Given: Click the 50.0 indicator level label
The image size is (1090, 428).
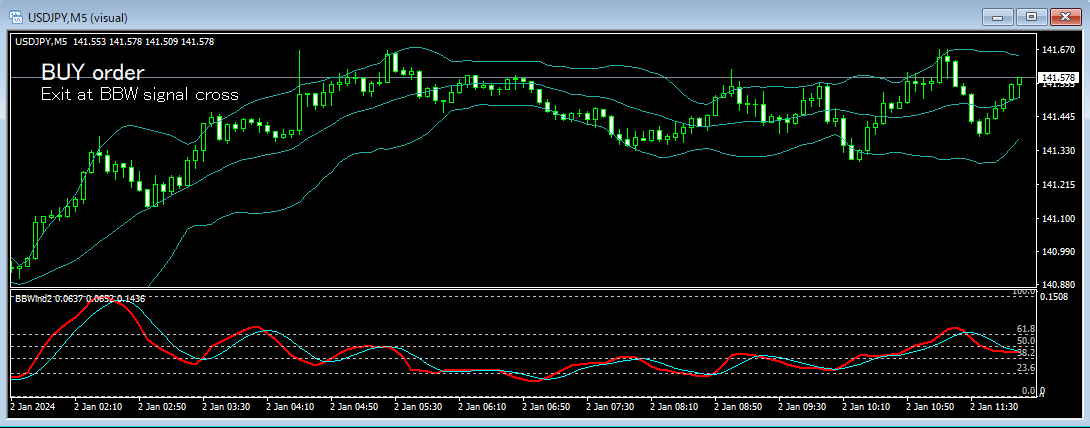Looking at the screenshot, I should (1026, 341).
